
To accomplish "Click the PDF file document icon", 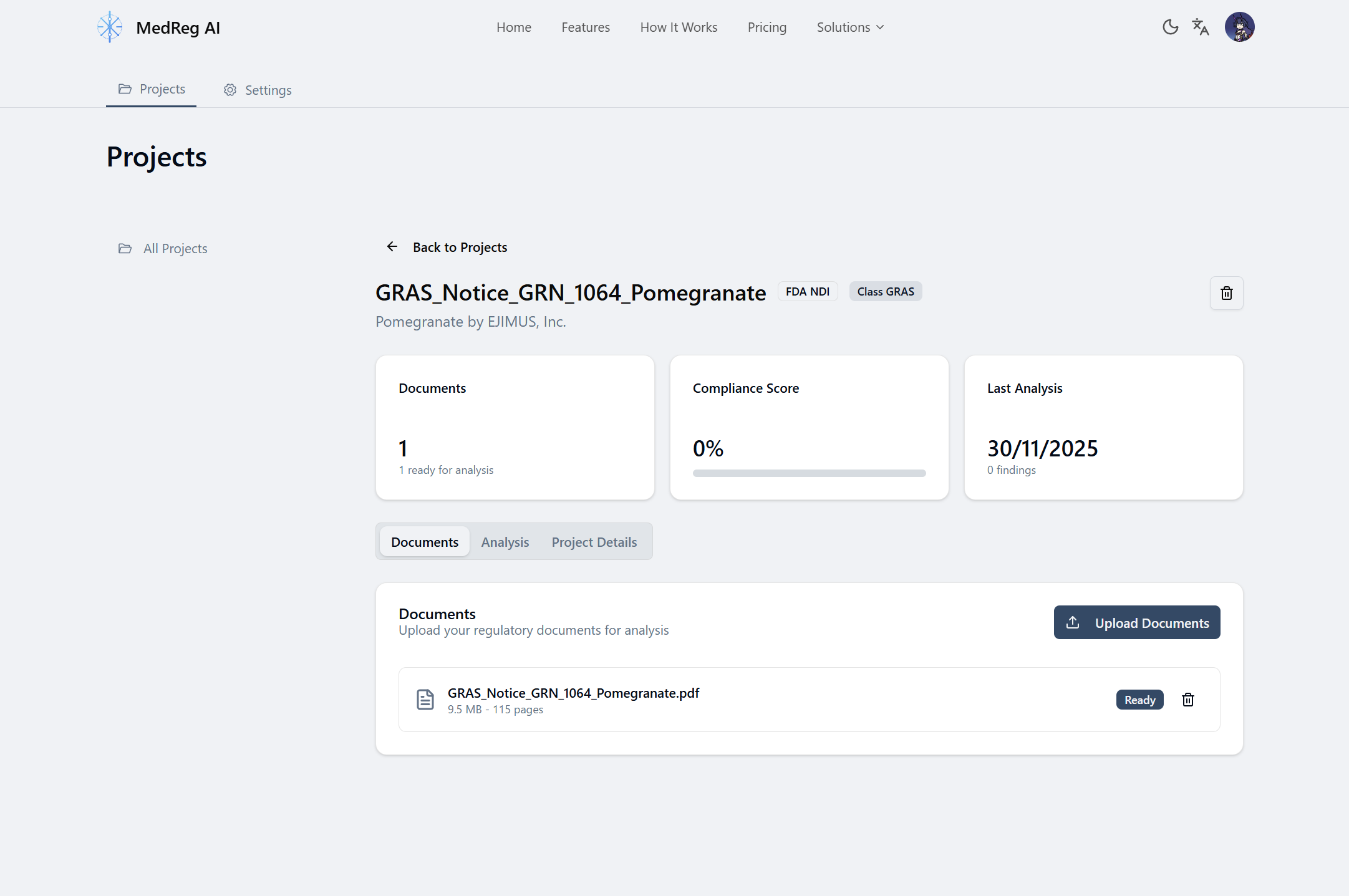I will click(x=425, y=700).
